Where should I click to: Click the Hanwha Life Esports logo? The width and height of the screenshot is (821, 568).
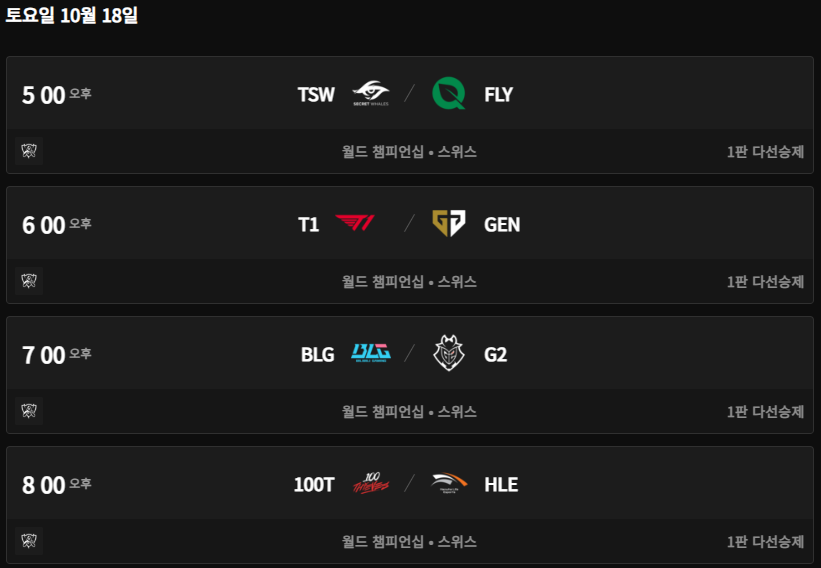pyautogui.click(x=448, y=484)
